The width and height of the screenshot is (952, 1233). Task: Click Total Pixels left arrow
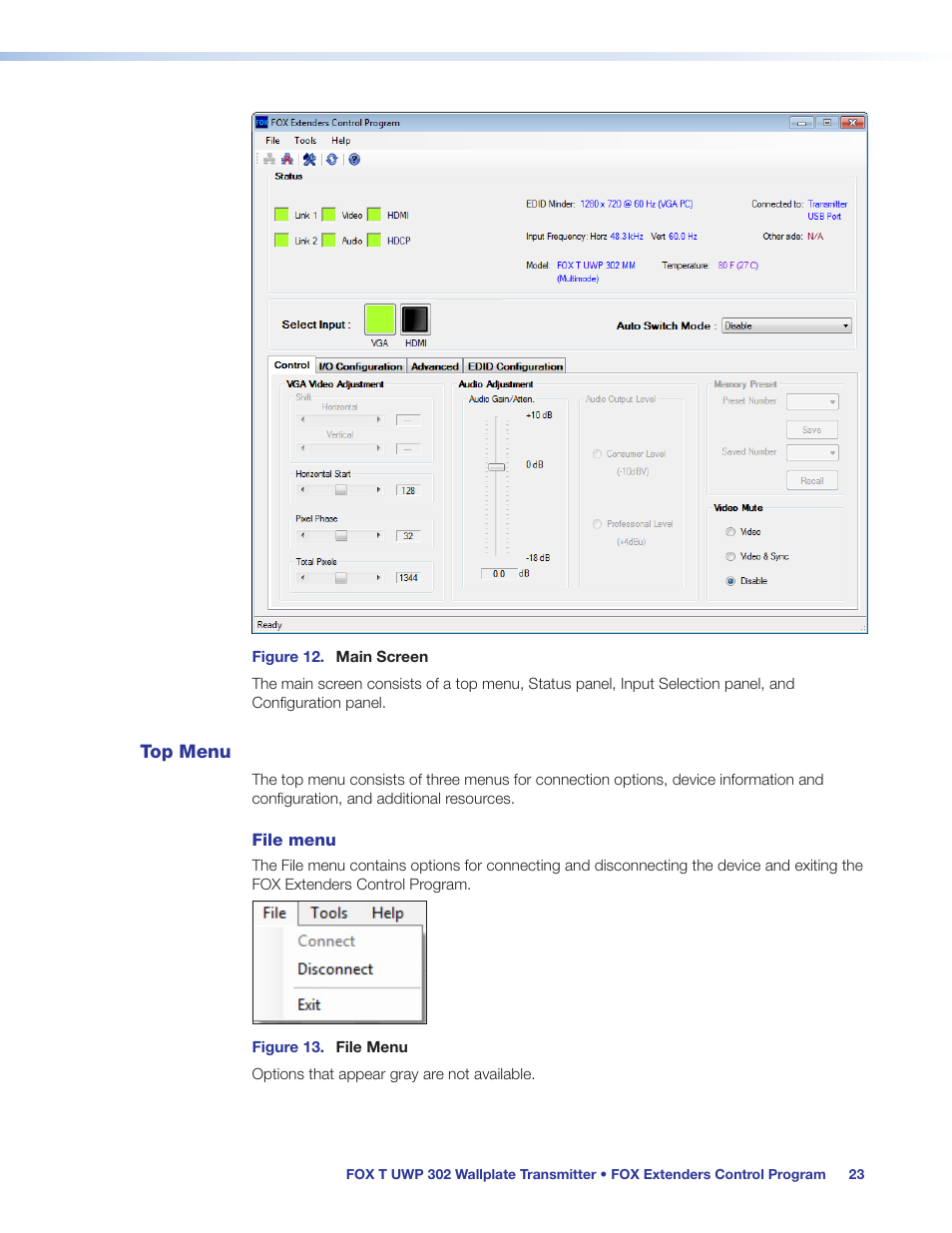click(x=302, y=578)
